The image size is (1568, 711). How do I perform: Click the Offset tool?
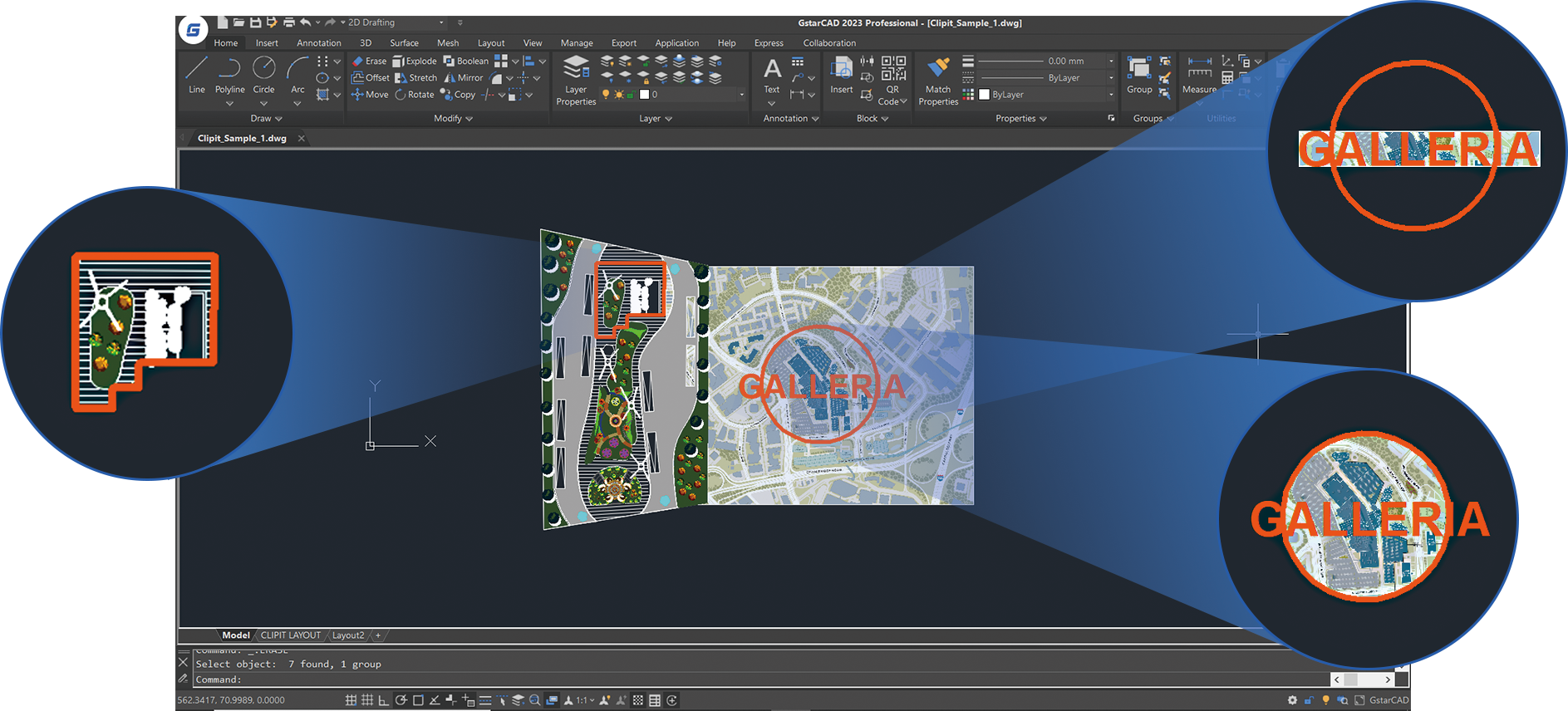371,78
